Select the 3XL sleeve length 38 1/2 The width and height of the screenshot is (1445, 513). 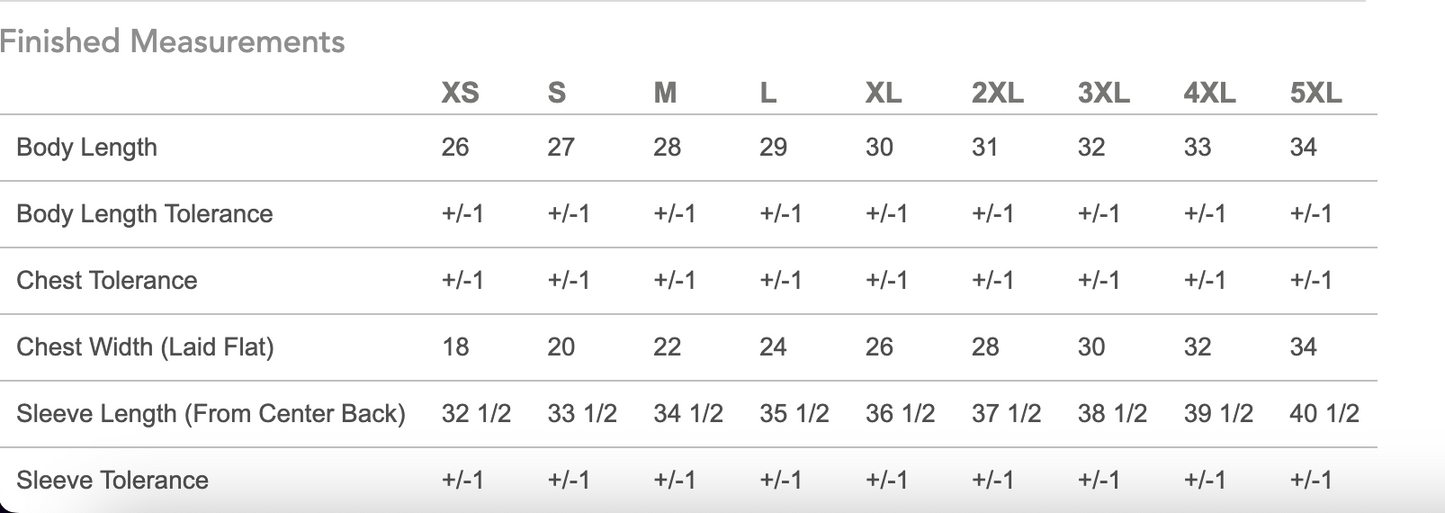[x=1112, y=413]
